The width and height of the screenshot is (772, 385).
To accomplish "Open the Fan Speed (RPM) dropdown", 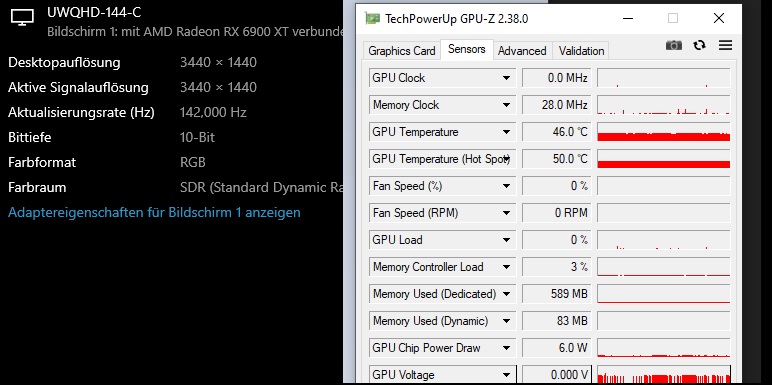I will 506,213.
